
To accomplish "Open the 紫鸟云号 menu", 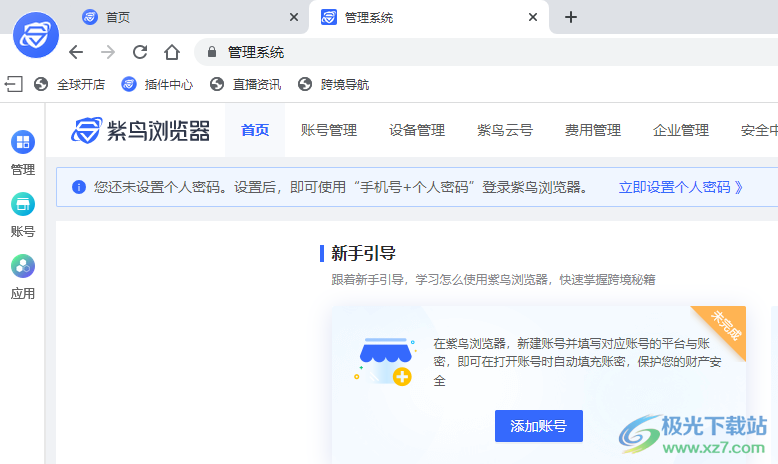I will [x=505, y=131].
